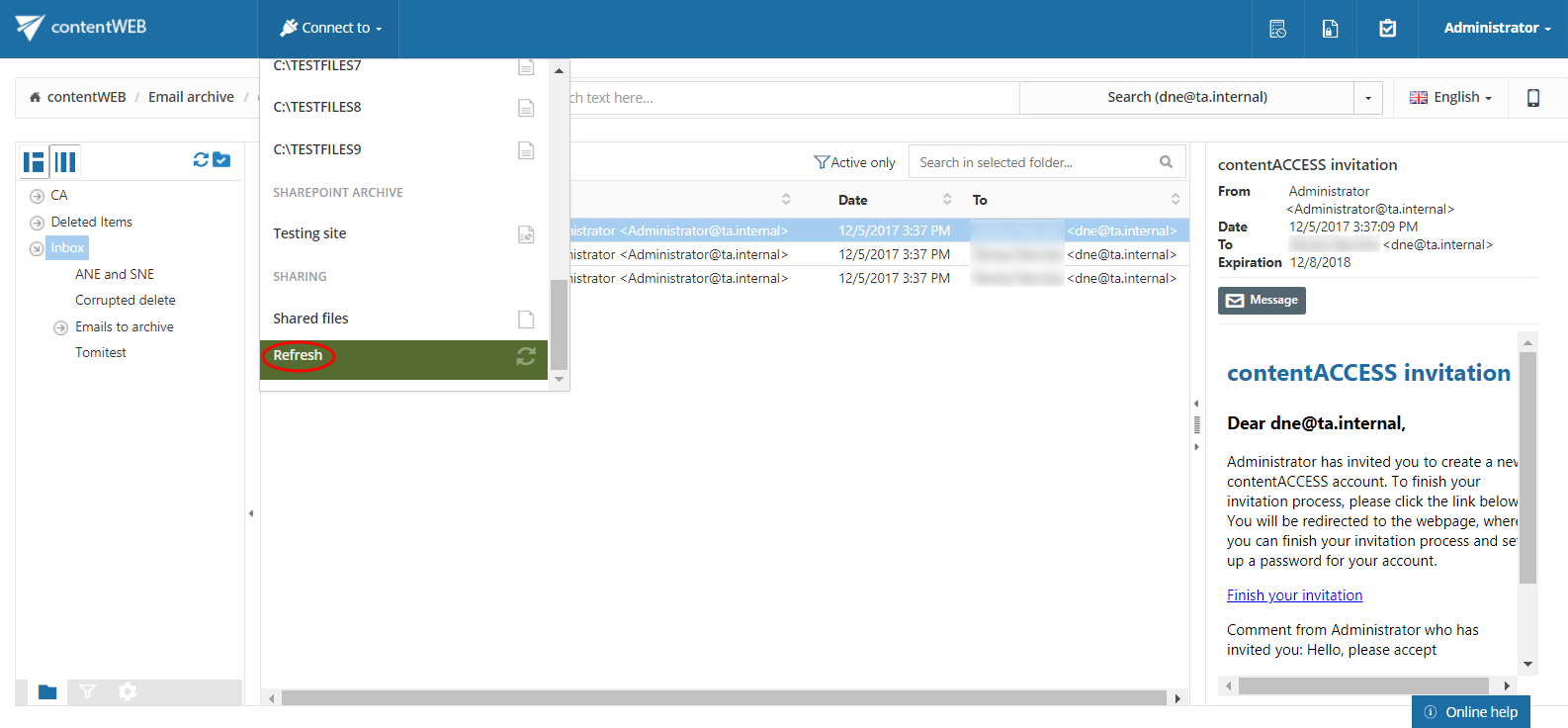The width and height of the screenshot is (1568, 728).
Task: Click the preview scrollbar down arrow
Action: (1527, 665)
